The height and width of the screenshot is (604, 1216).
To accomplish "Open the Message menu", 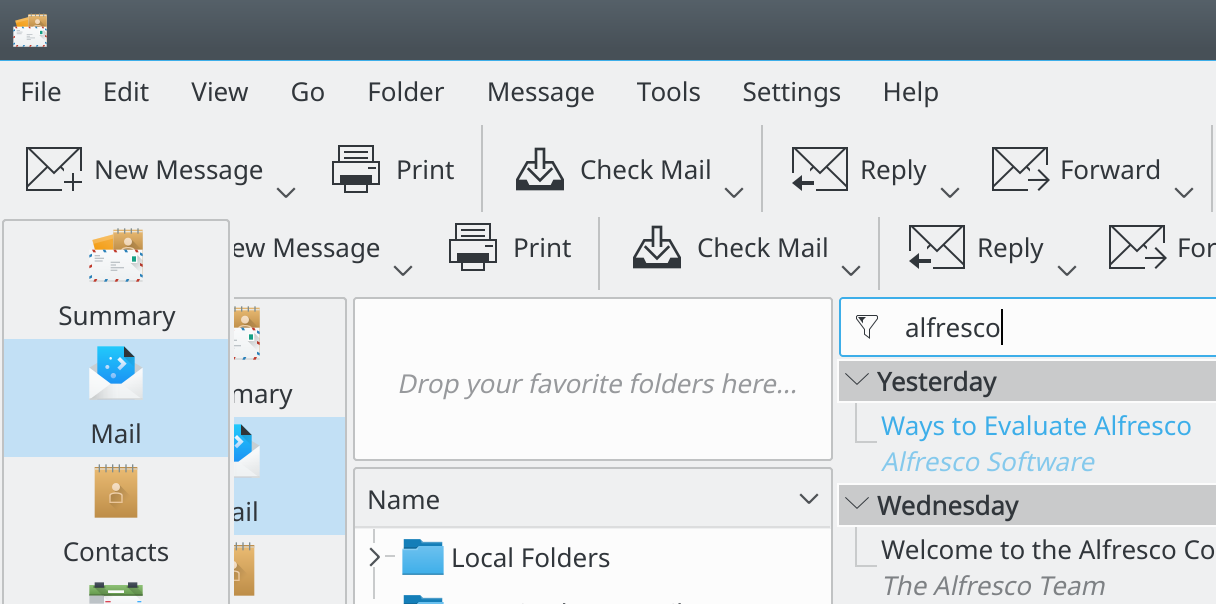I will (541, 92).
